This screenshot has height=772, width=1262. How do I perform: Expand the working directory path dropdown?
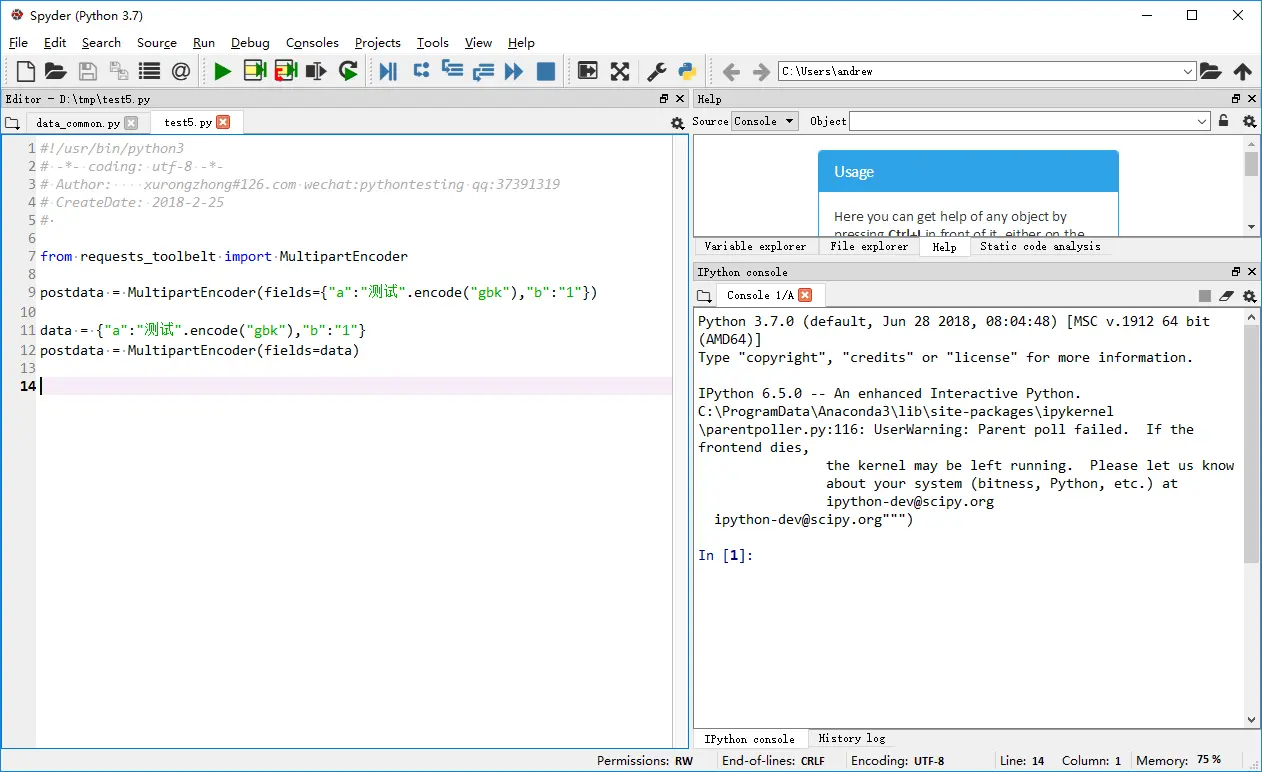coord(1188,71)
